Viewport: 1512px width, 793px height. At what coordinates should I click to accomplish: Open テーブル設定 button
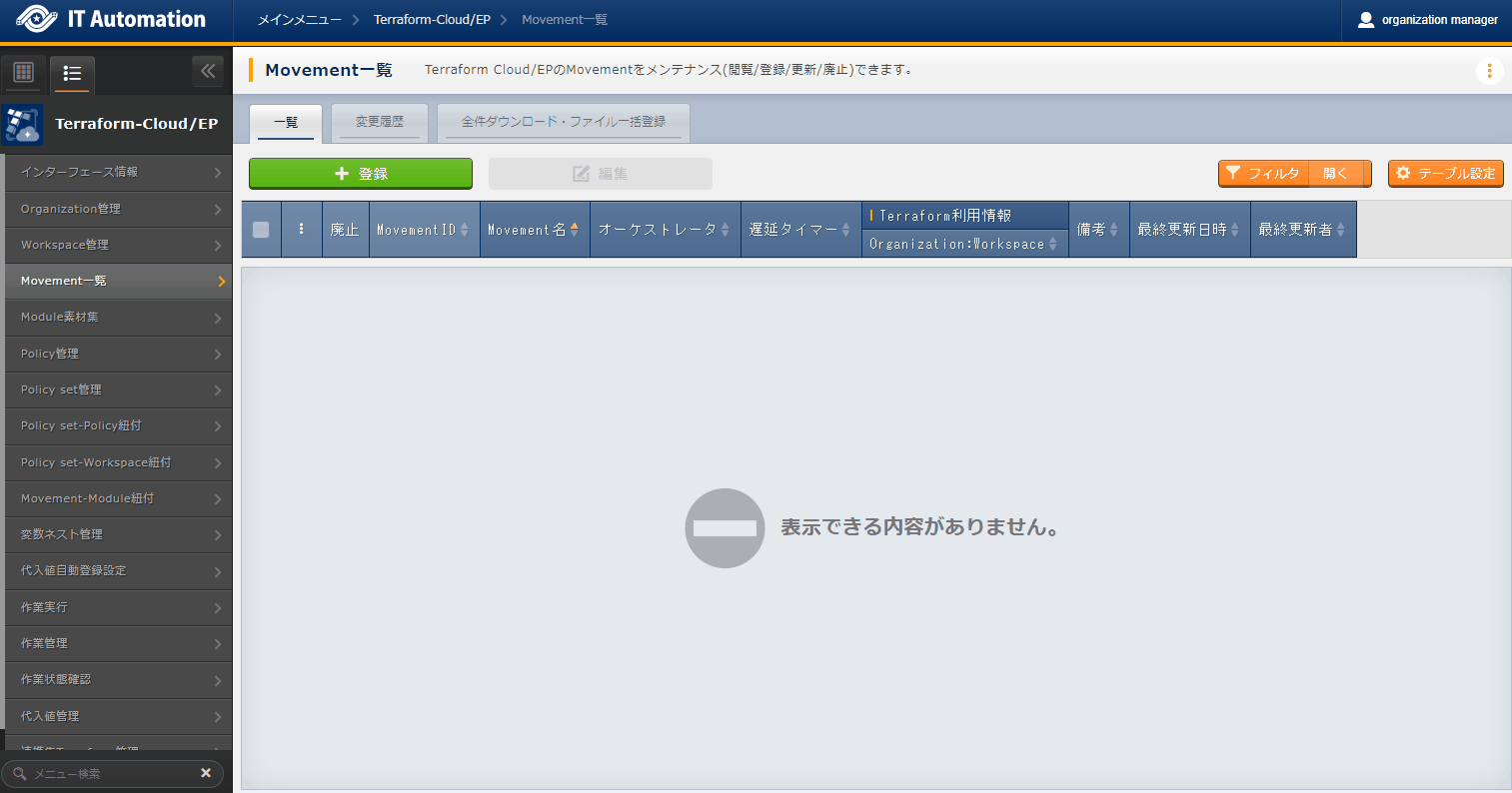1445,174
